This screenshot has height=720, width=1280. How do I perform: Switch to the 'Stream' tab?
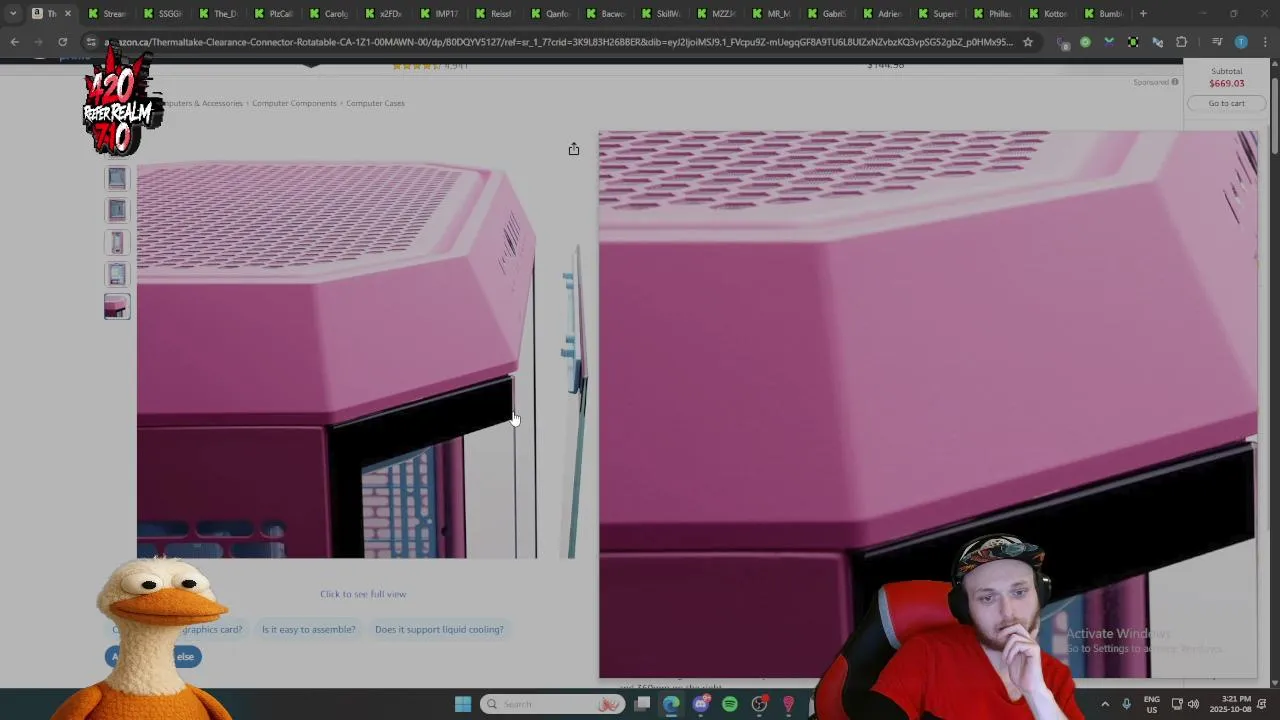(107, 14)
